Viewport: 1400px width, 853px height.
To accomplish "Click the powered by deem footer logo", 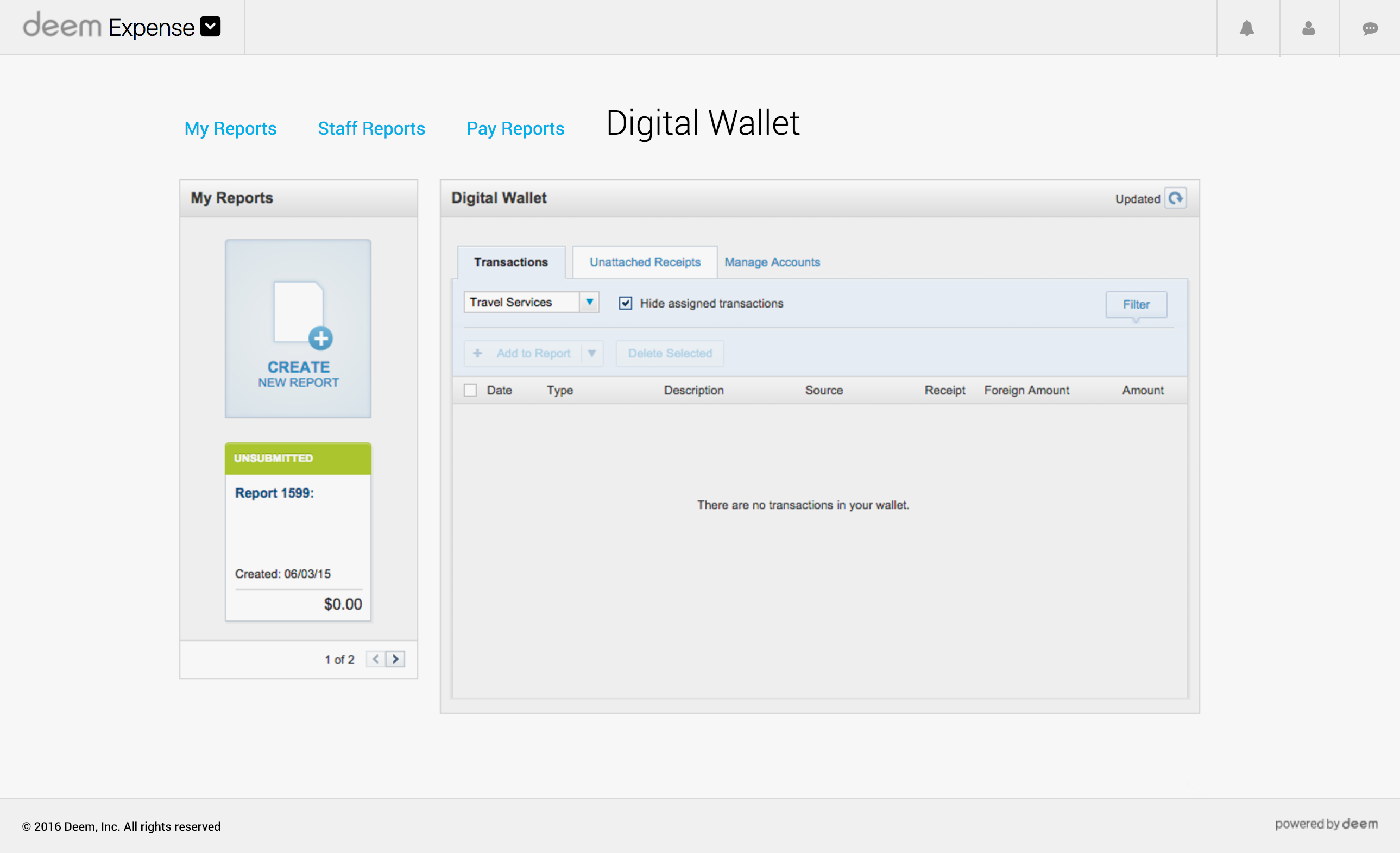I will (x=1326, y=824).
